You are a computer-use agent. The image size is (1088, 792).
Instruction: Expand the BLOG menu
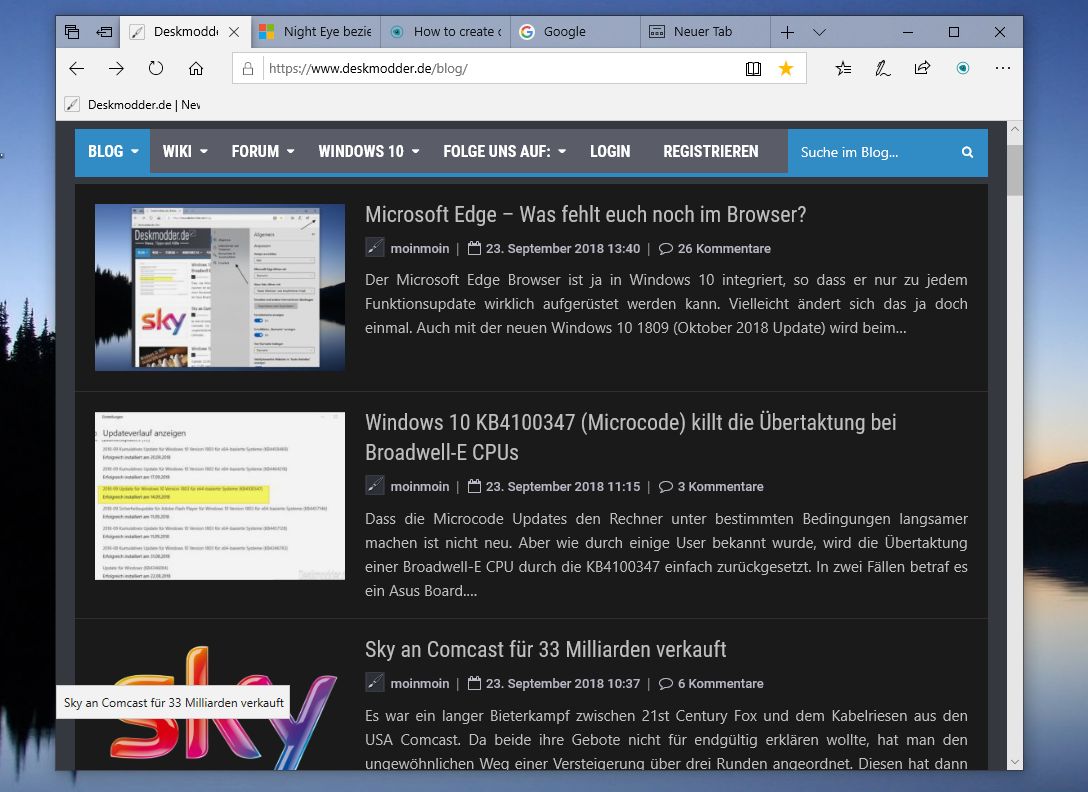pyautogui.click(x=112, y=151)
